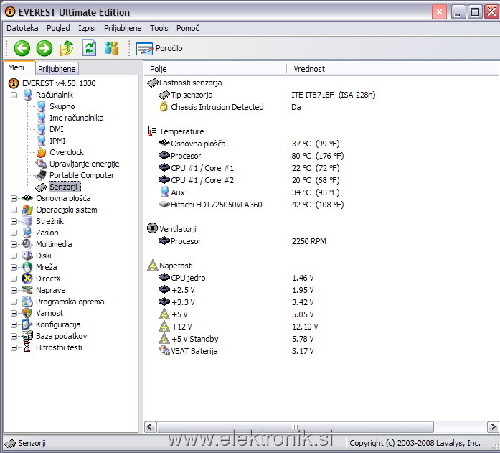Click the Varnost shield icon

coord(27,313)
